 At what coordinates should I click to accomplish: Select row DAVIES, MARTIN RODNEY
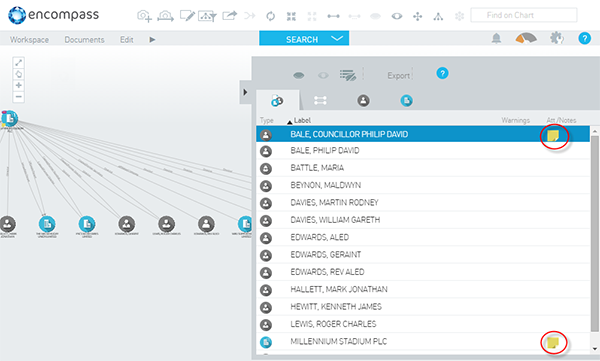click(x=423, y=203)
